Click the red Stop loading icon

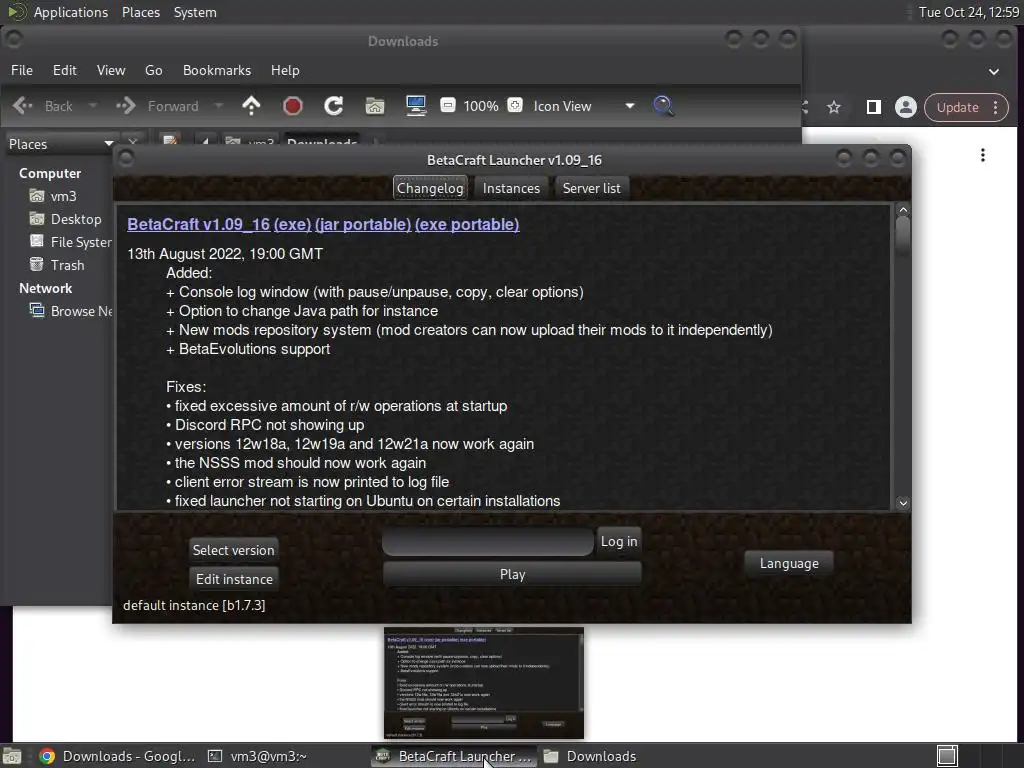[293, 106]
